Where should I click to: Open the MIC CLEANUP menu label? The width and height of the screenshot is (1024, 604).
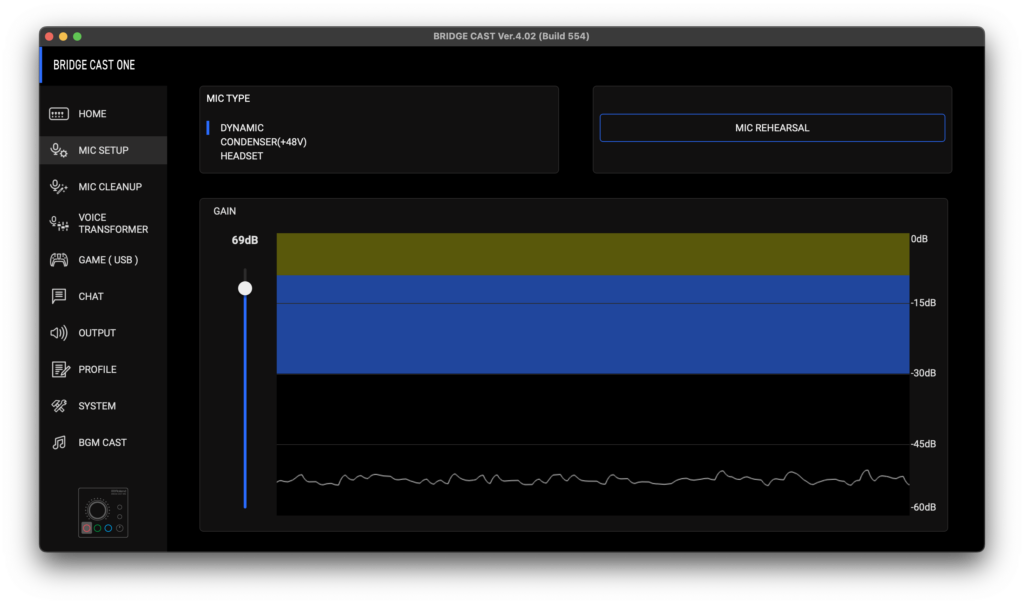(110, 187)
